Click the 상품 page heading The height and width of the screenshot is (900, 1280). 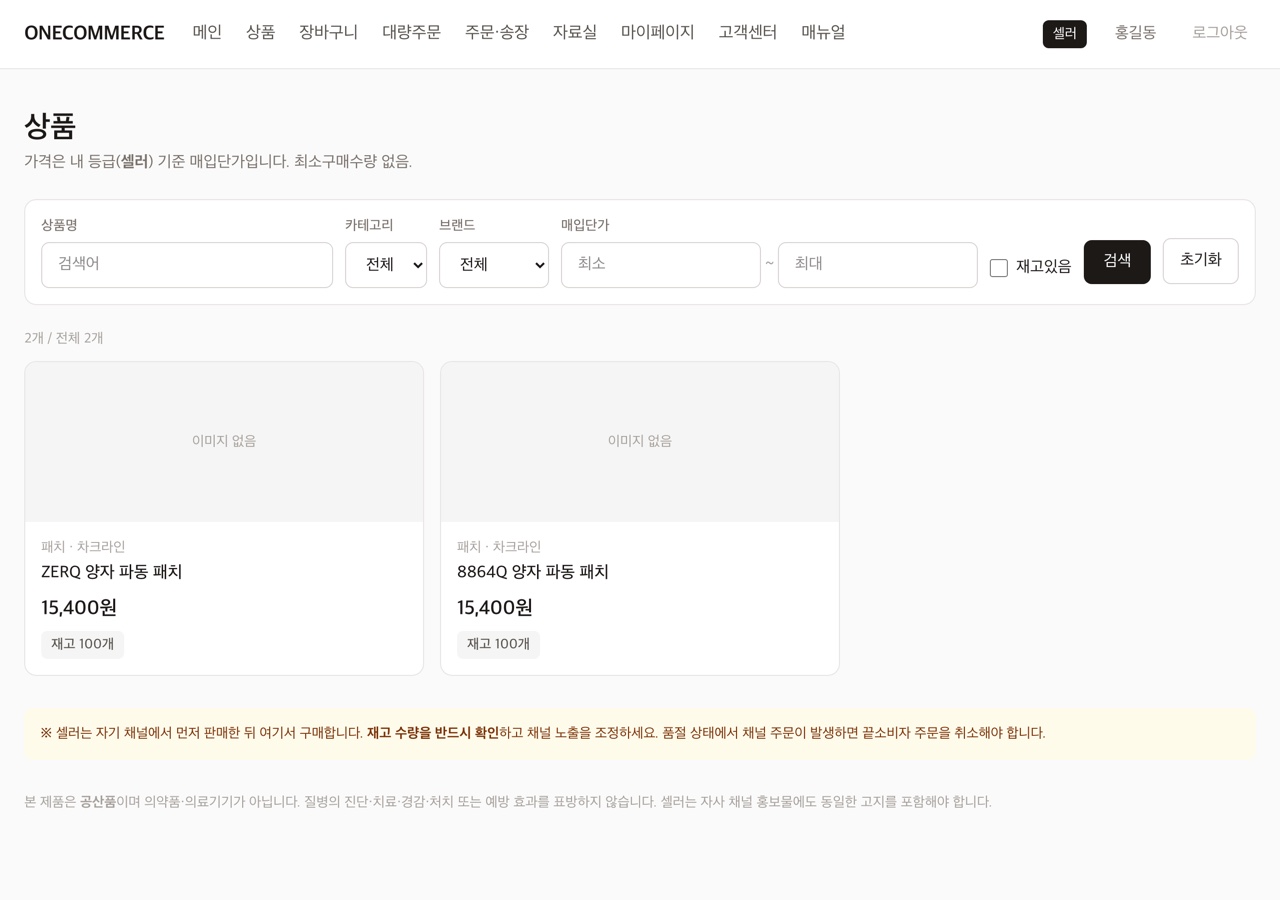pos(50,126)
